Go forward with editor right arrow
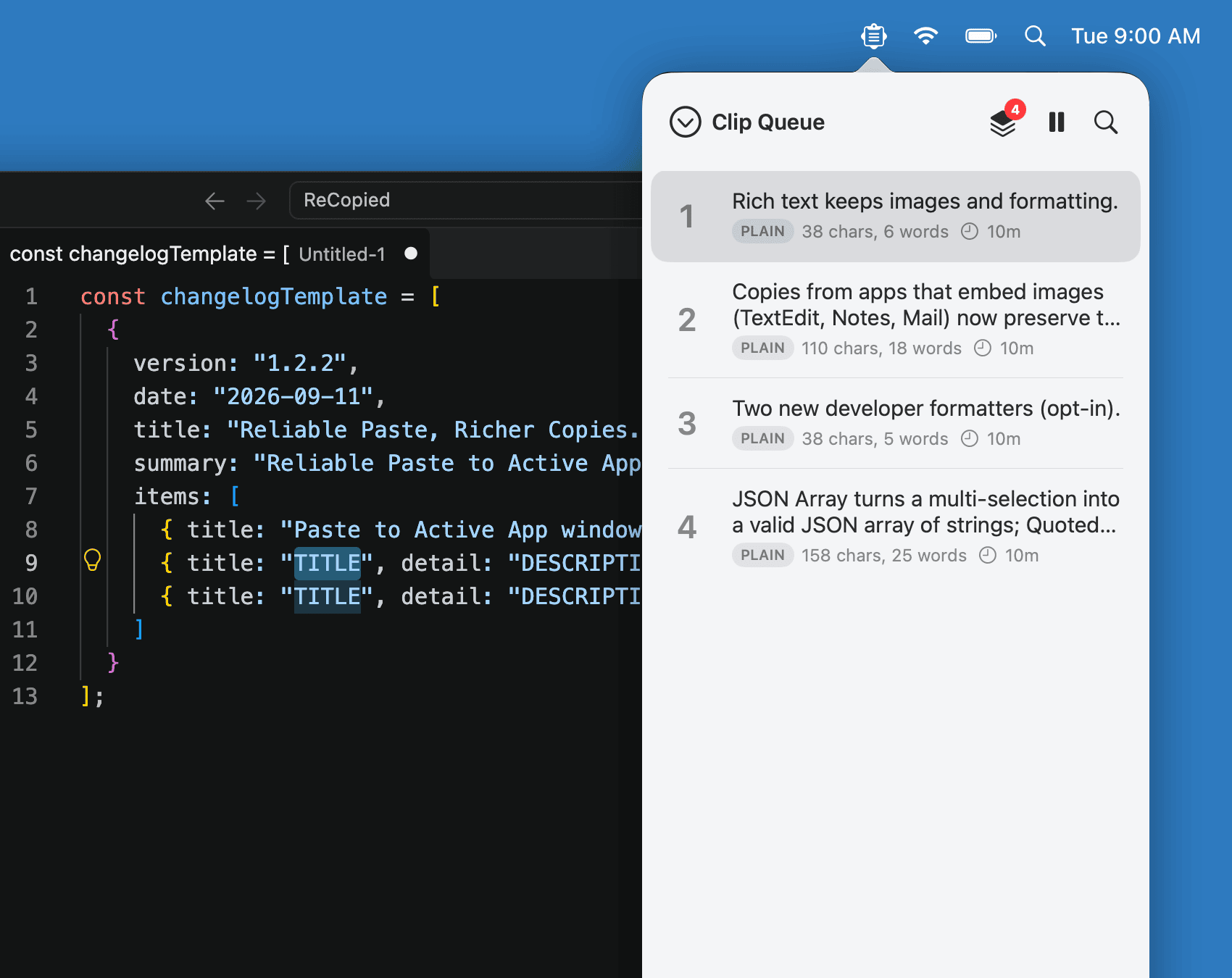Image resolution: width=1232 pixels, height=978 pixels. (256, 201)
